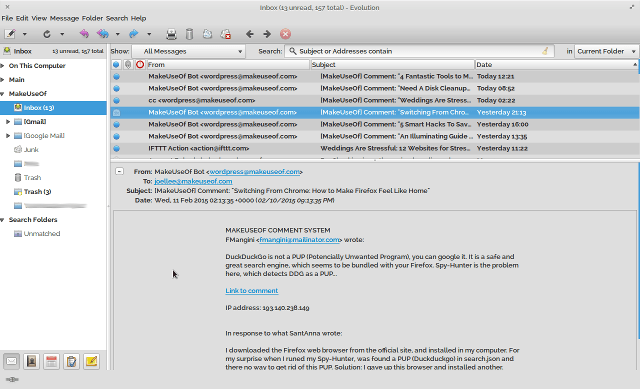Screen dimensions: 640x389
Task: Open the Reply to All dropdown arrow
Action: pyautogui.click(x=118, y=34)
